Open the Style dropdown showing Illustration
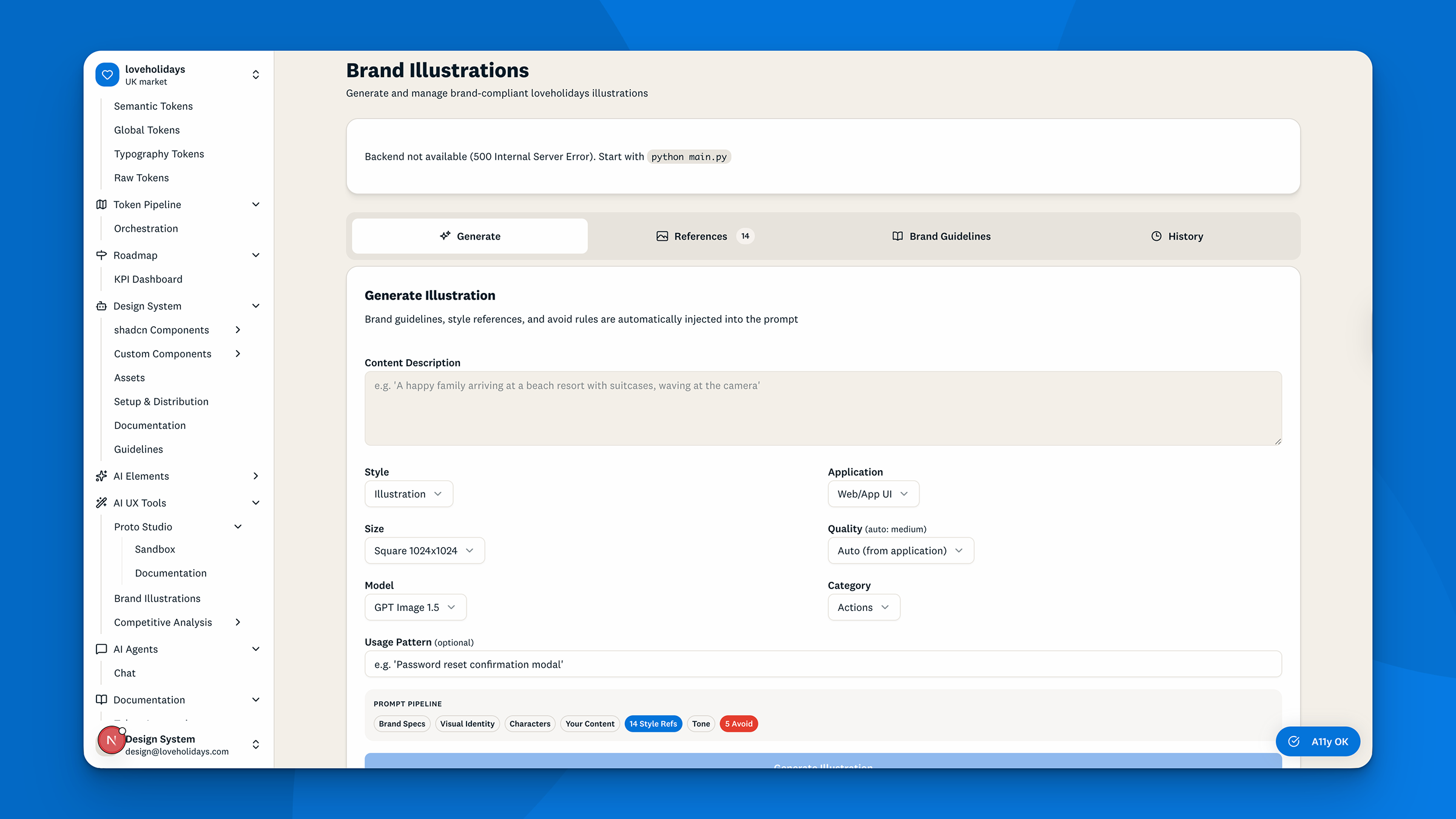1456x819 pixels. coord(408,494)
